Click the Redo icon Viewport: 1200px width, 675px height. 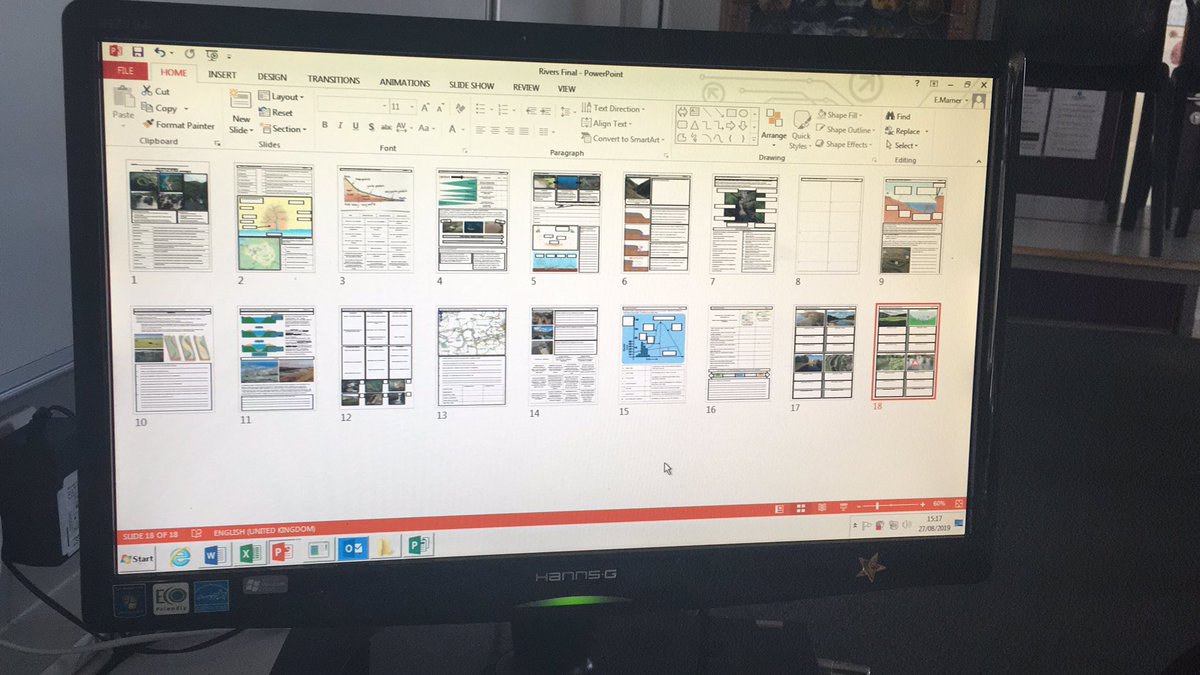point(189,53)
